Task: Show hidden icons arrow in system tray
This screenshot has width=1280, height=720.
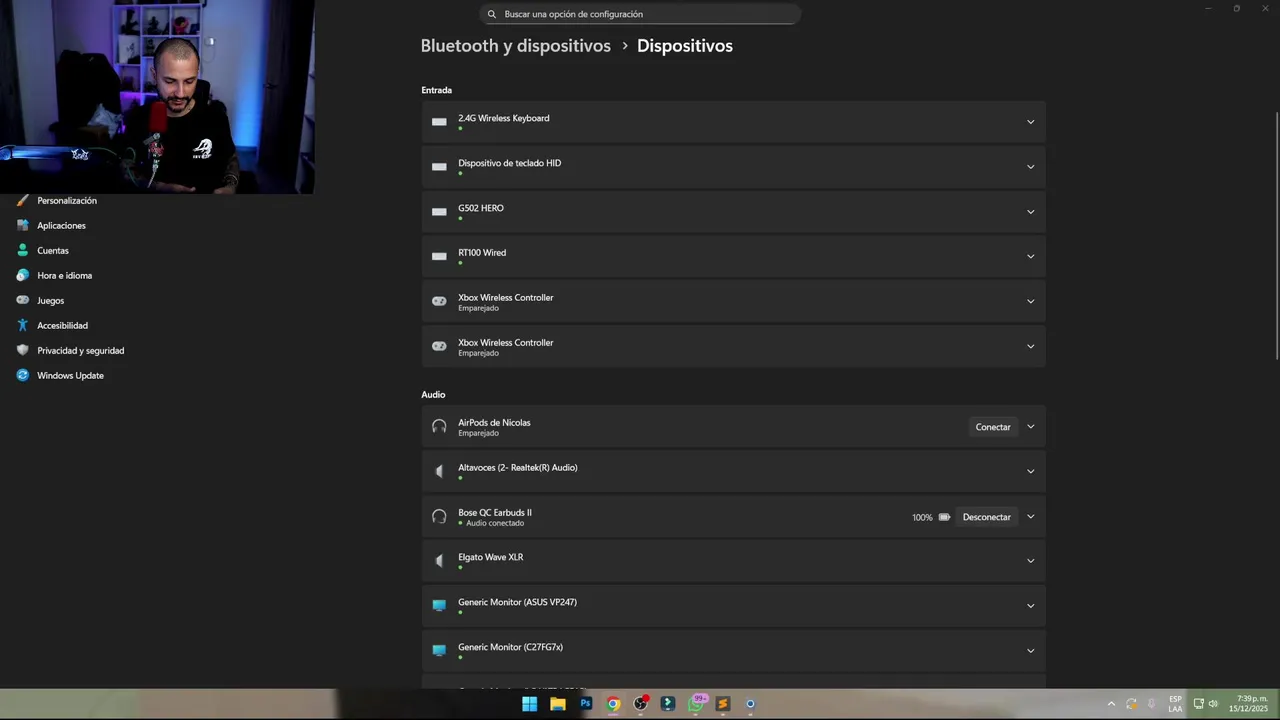Action: (1110, 704)
